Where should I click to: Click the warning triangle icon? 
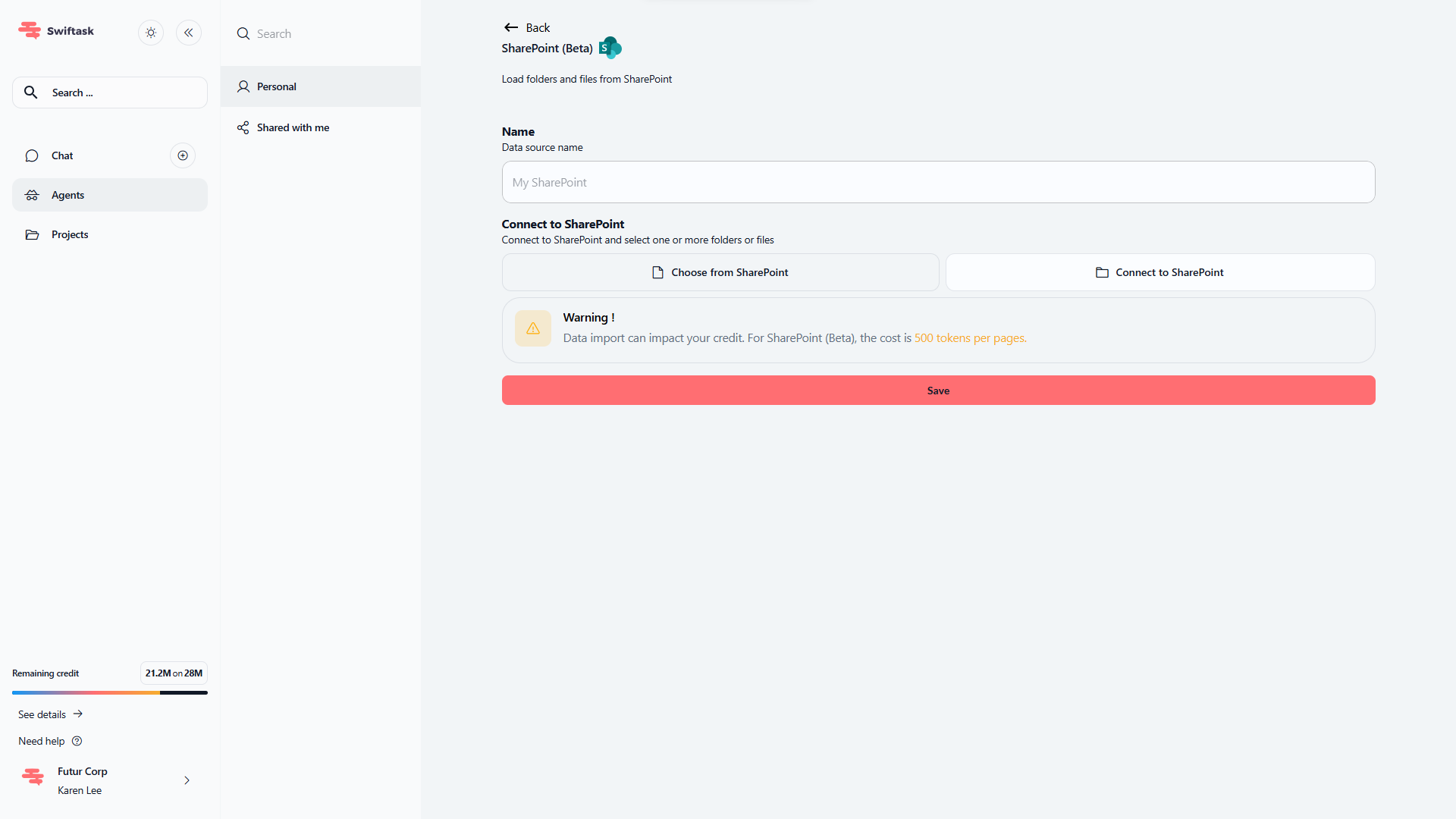tap(533, 328)
